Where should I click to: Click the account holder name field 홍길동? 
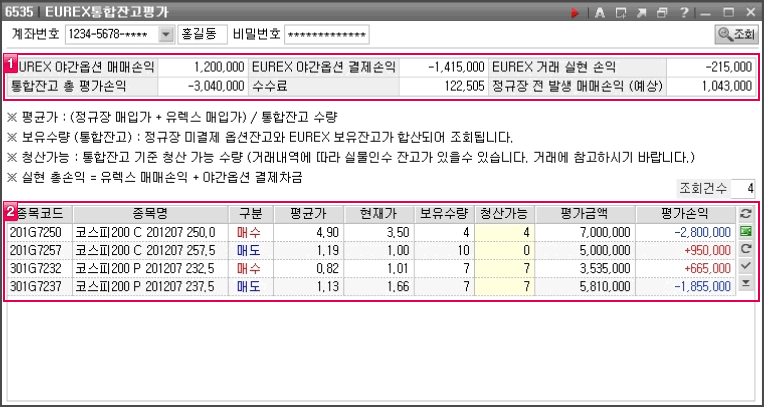(203, 35)
